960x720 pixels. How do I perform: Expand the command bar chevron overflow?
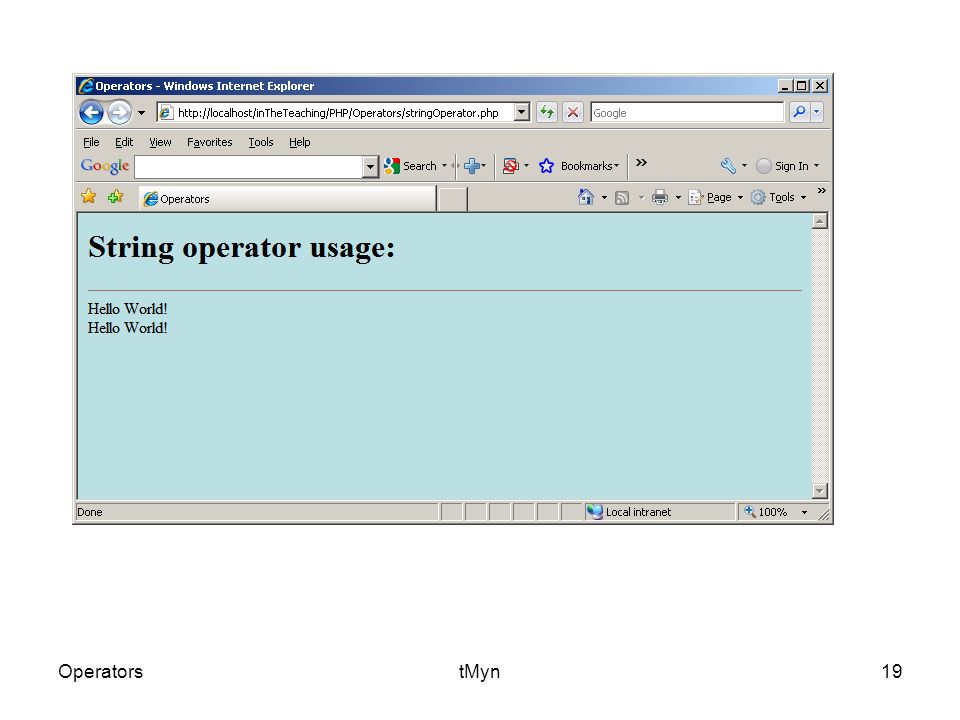click(x=822, y=191)
